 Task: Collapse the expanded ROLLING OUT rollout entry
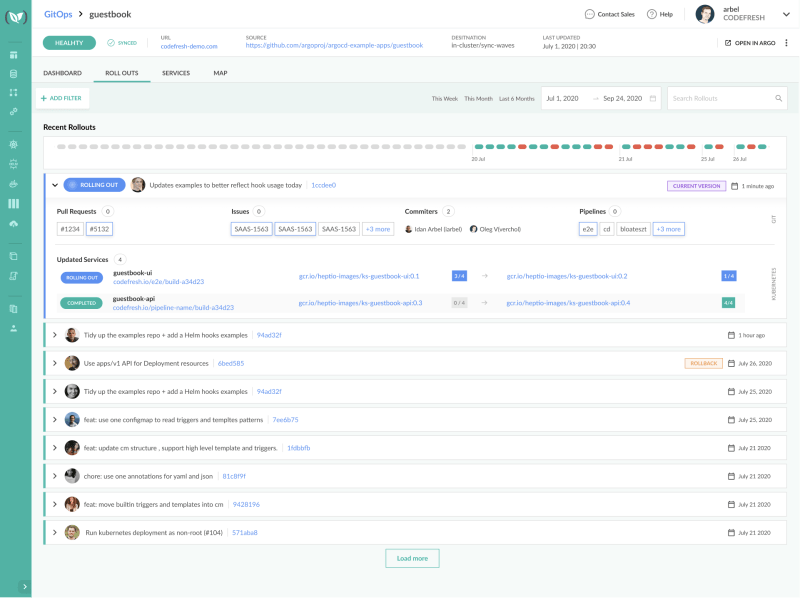click(56, 184)
